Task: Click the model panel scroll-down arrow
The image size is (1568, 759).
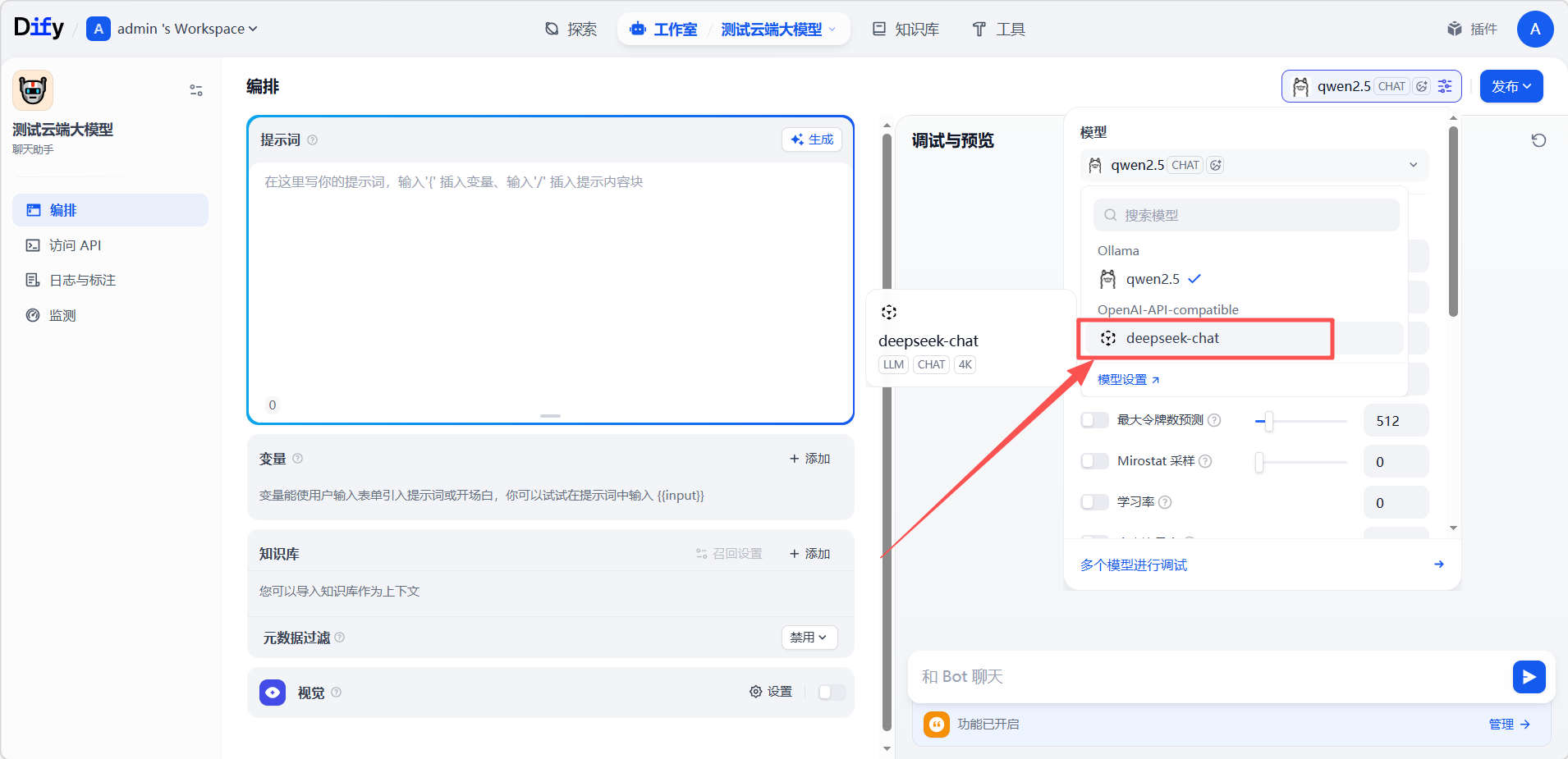Action: pos(1453,528)
